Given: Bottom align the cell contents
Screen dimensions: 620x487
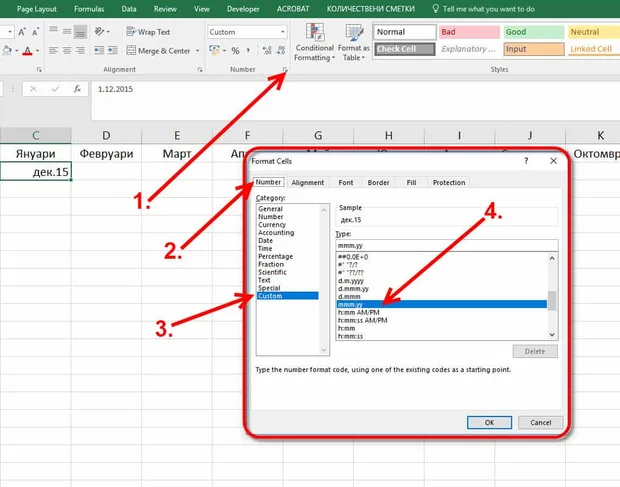Looking at the screenshot, I should tap(80, 32).
